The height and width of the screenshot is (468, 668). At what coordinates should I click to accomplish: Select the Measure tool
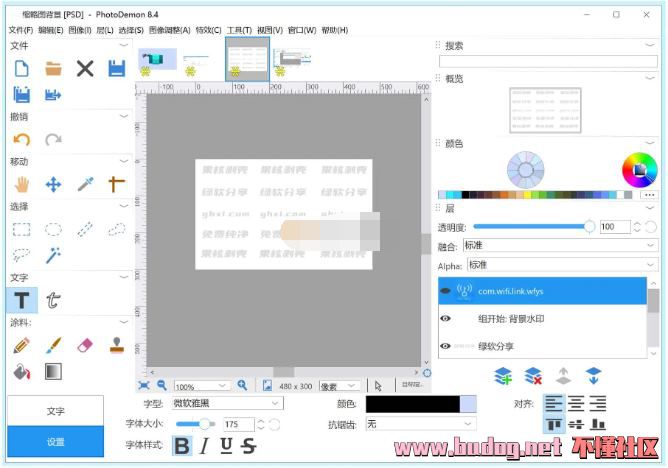[116, 184]
